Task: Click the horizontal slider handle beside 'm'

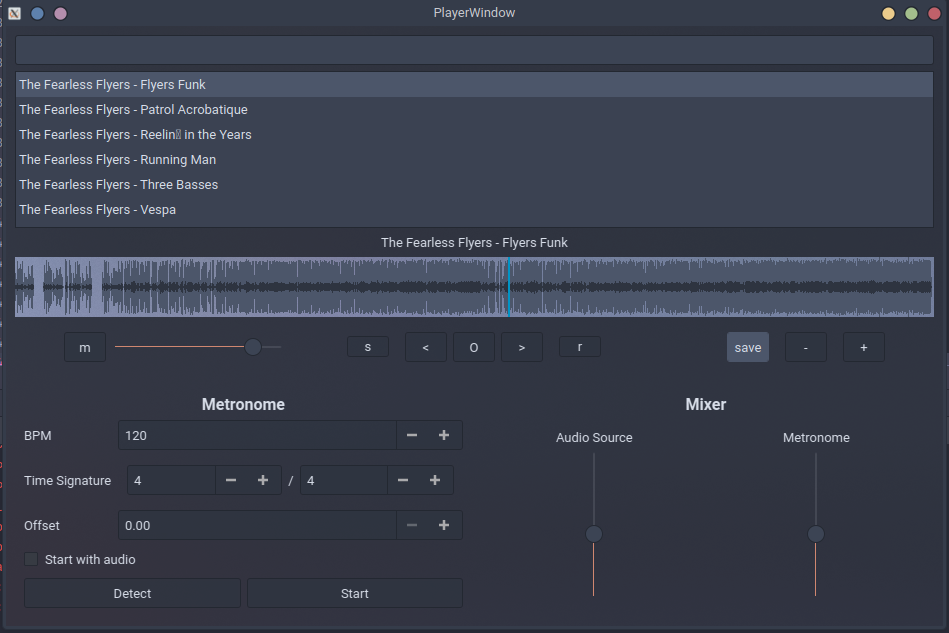Action: (x=253, y=347)
